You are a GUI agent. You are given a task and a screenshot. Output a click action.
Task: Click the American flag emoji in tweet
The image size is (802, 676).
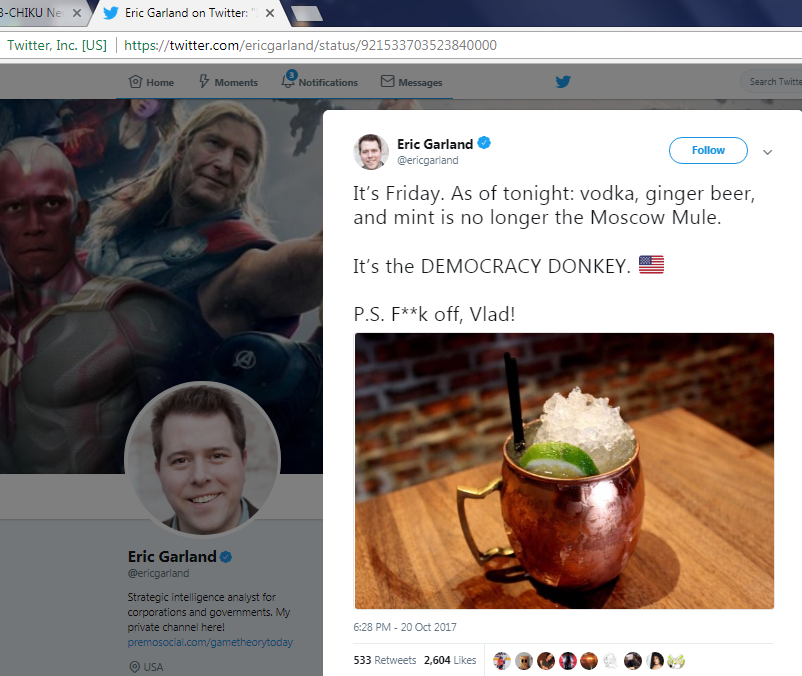pos(651,265)
